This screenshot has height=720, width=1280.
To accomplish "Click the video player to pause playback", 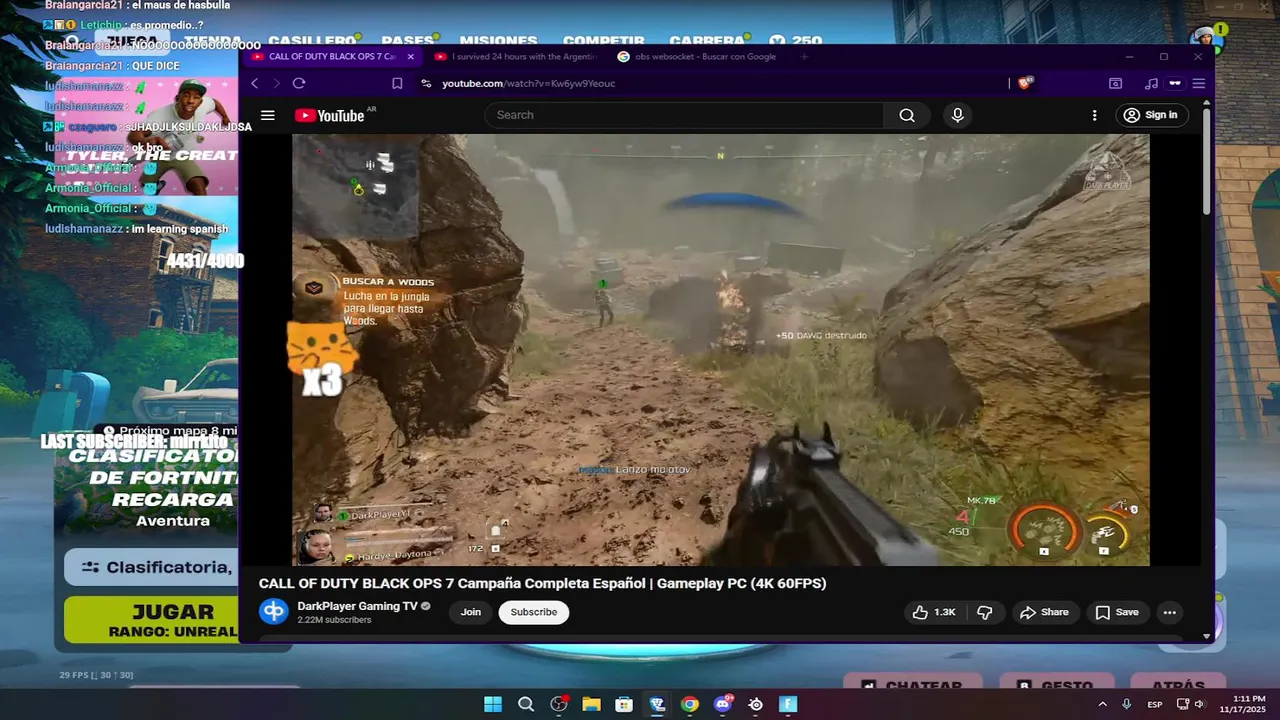I will (x=720, y=350).
